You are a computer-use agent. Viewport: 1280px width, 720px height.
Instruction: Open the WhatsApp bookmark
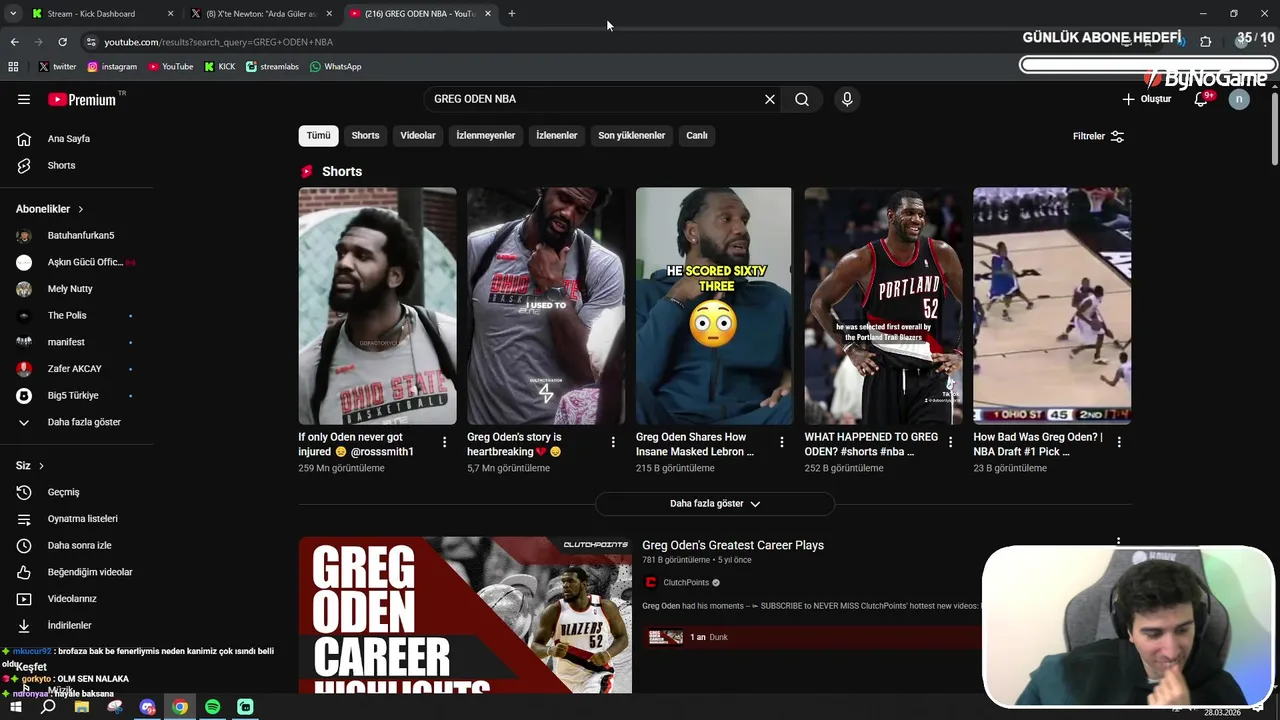point(335,67)
